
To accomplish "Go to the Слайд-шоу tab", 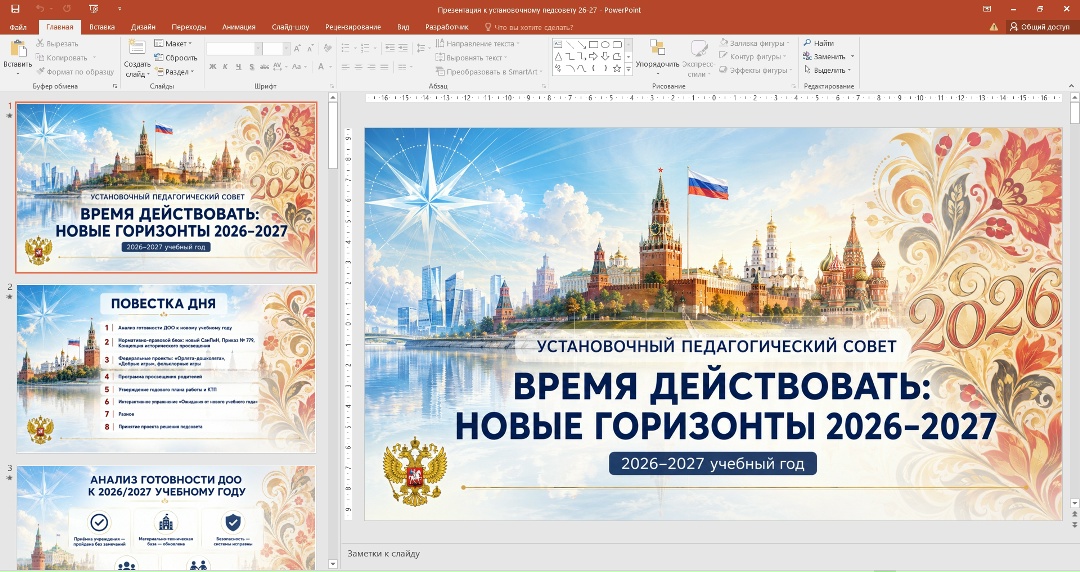I will coord(290,27).
